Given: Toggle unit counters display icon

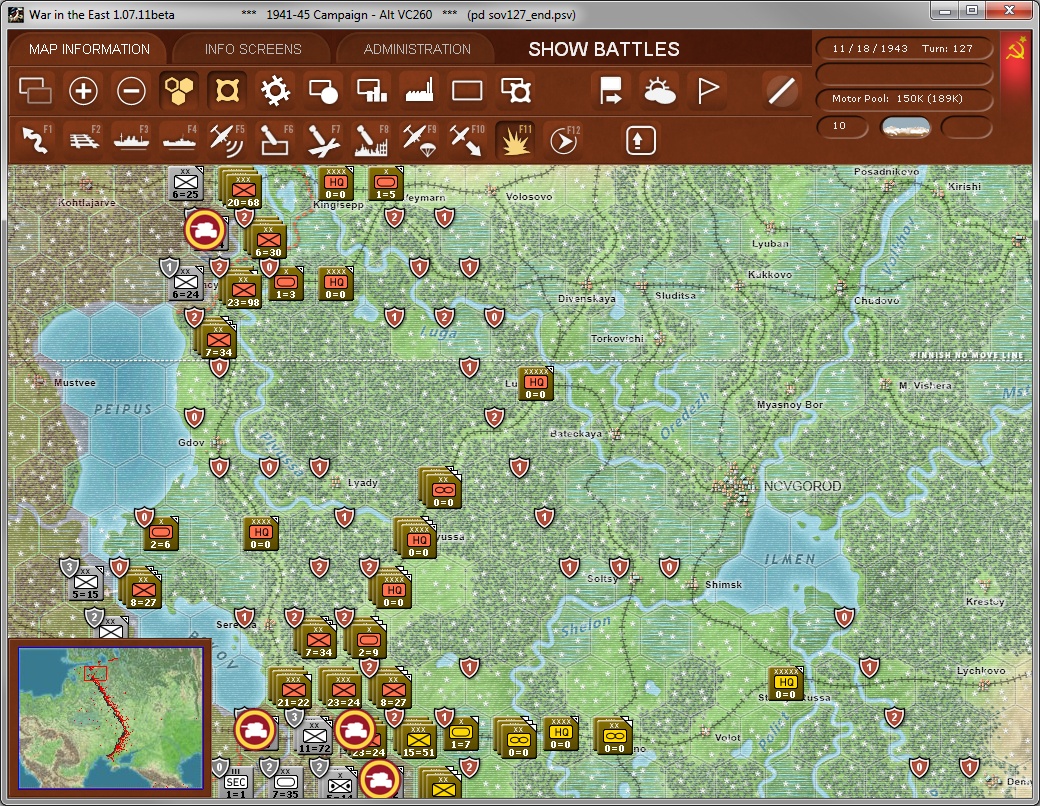Looking at the screenshot, I should pos(35,91).
